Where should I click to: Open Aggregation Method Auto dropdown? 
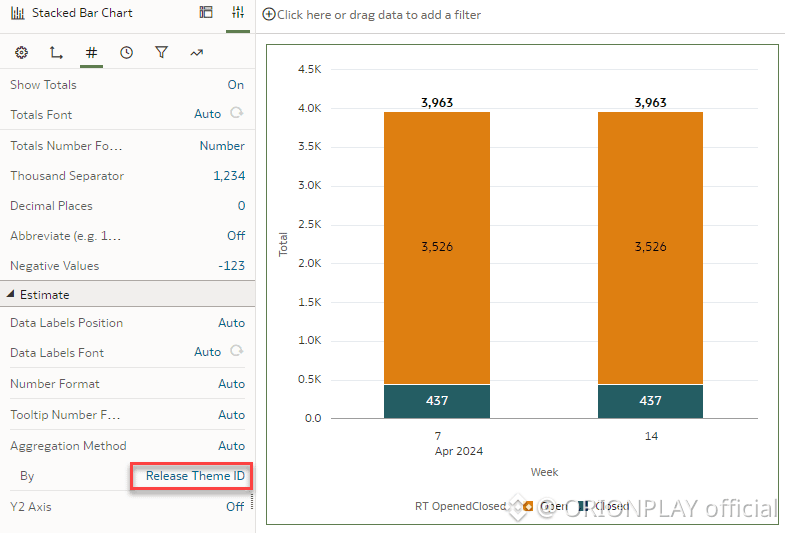click(x=231, y=446)
